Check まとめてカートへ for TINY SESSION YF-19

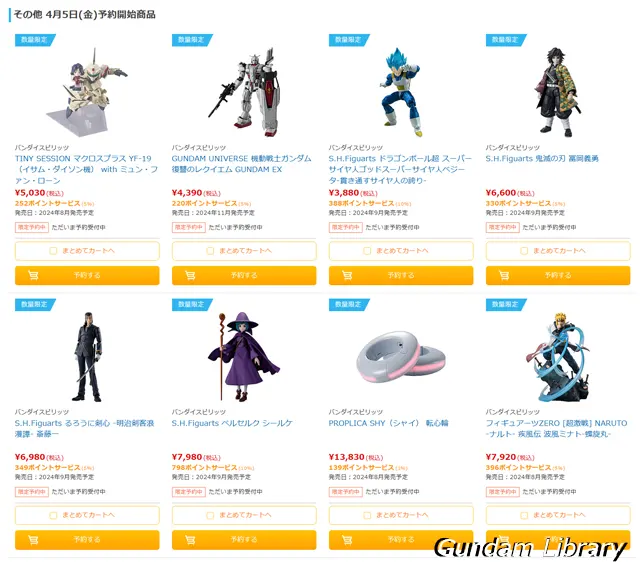[x=53, y=251]
